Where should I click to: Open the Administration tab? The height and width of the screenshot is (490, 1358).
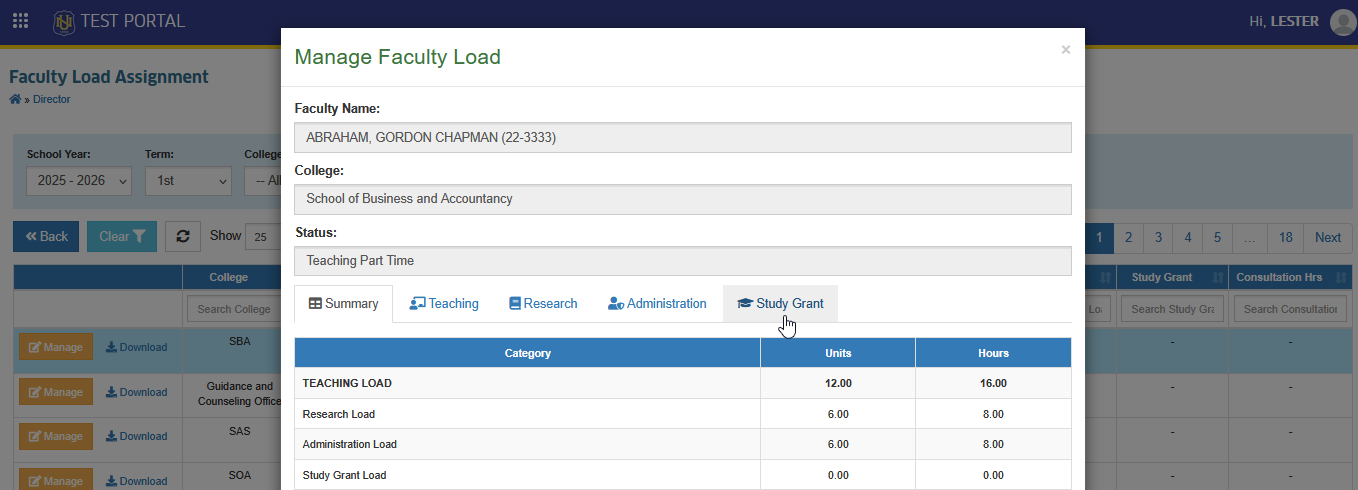click(x=657, y=304)
